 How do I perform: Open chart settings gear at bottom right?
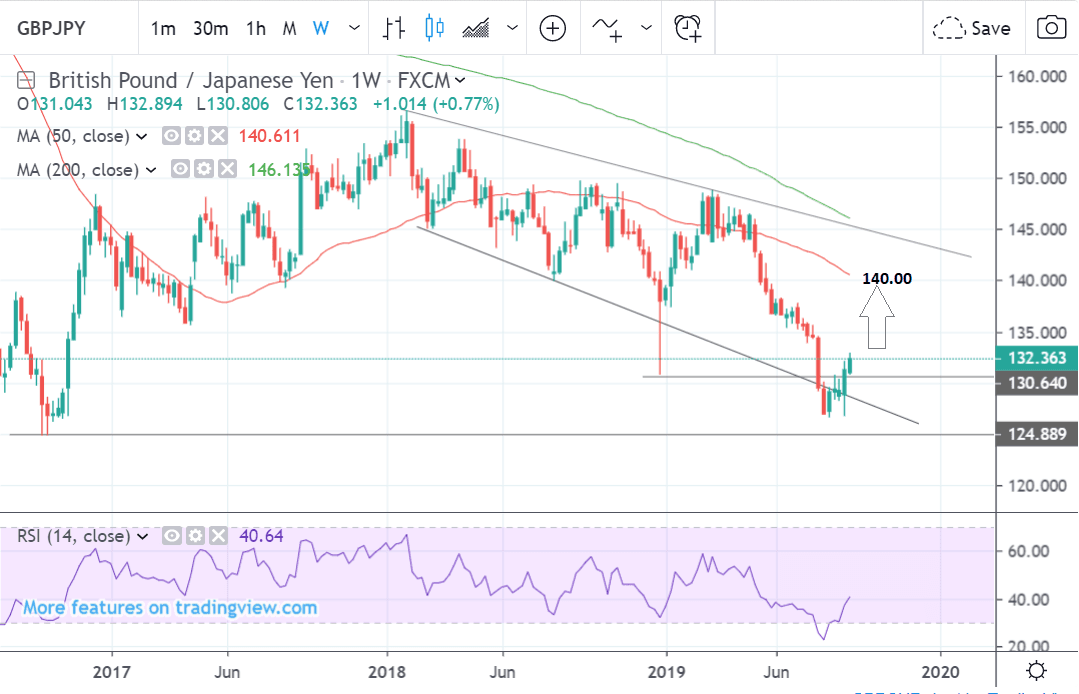pyautogui.click(x=1037, y=671)
